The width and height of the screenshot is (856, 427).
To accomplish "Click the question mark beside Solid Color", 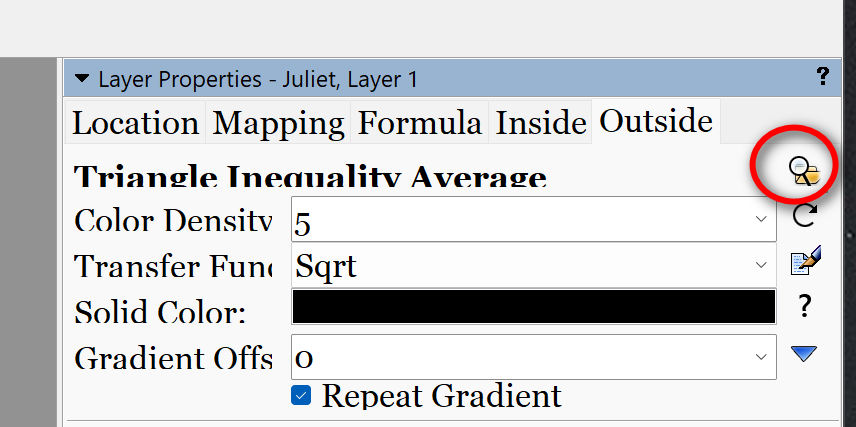I will (804, 306).
